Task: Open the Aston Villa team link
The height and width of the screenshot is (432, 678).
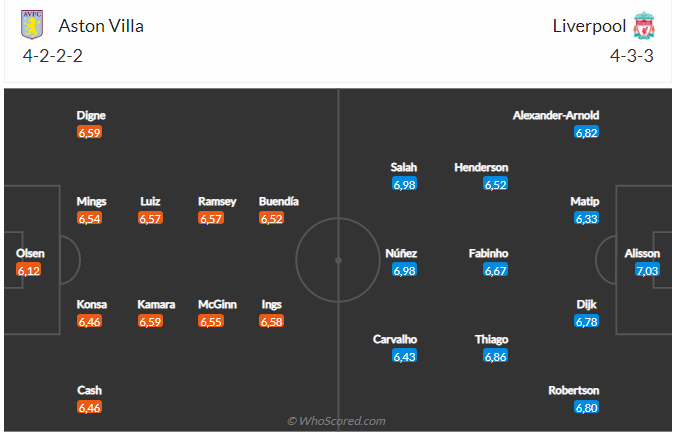Action: pos(101,26)
